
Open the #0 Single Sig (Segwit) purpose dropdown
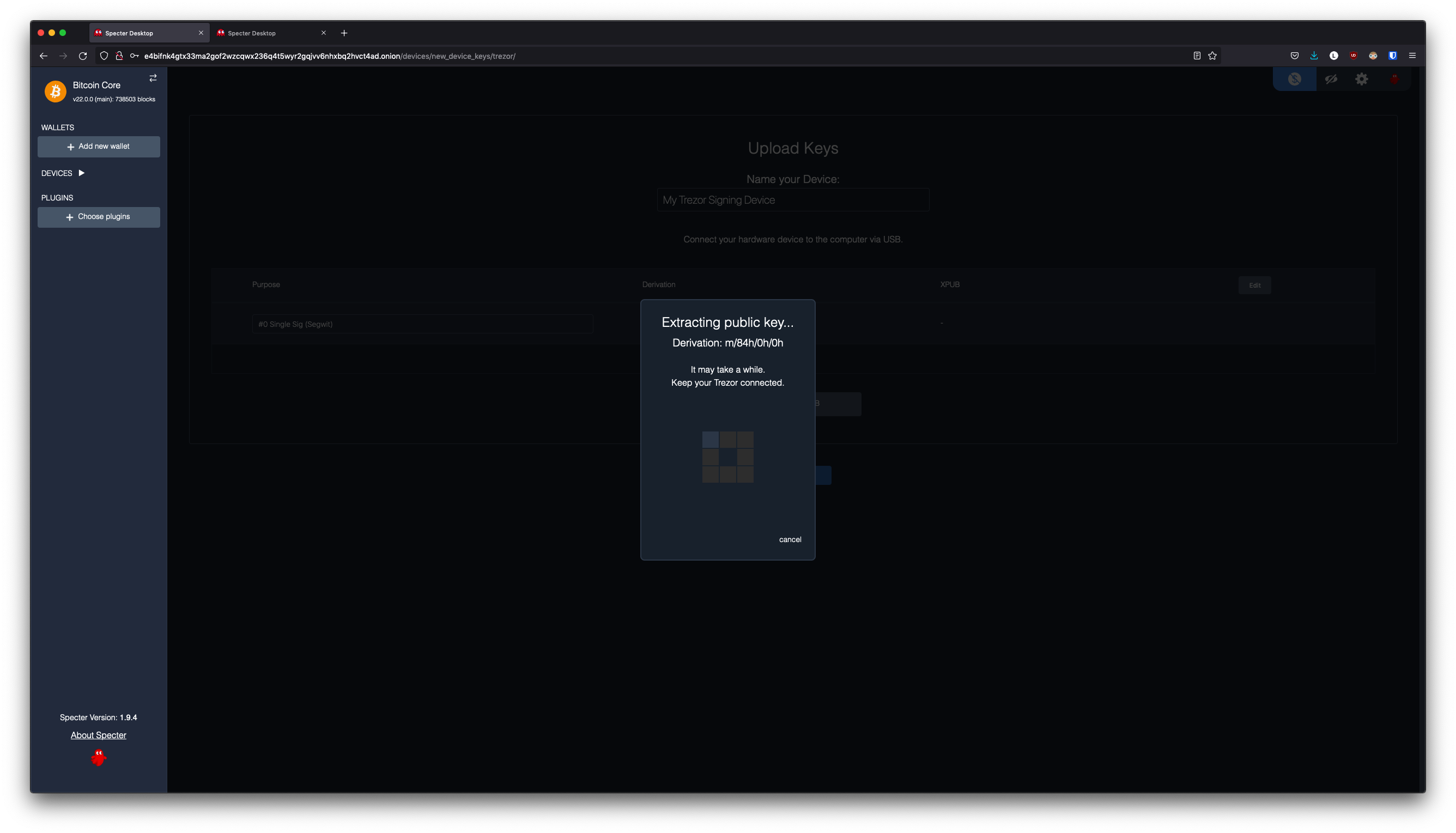[x=422, y=324]
